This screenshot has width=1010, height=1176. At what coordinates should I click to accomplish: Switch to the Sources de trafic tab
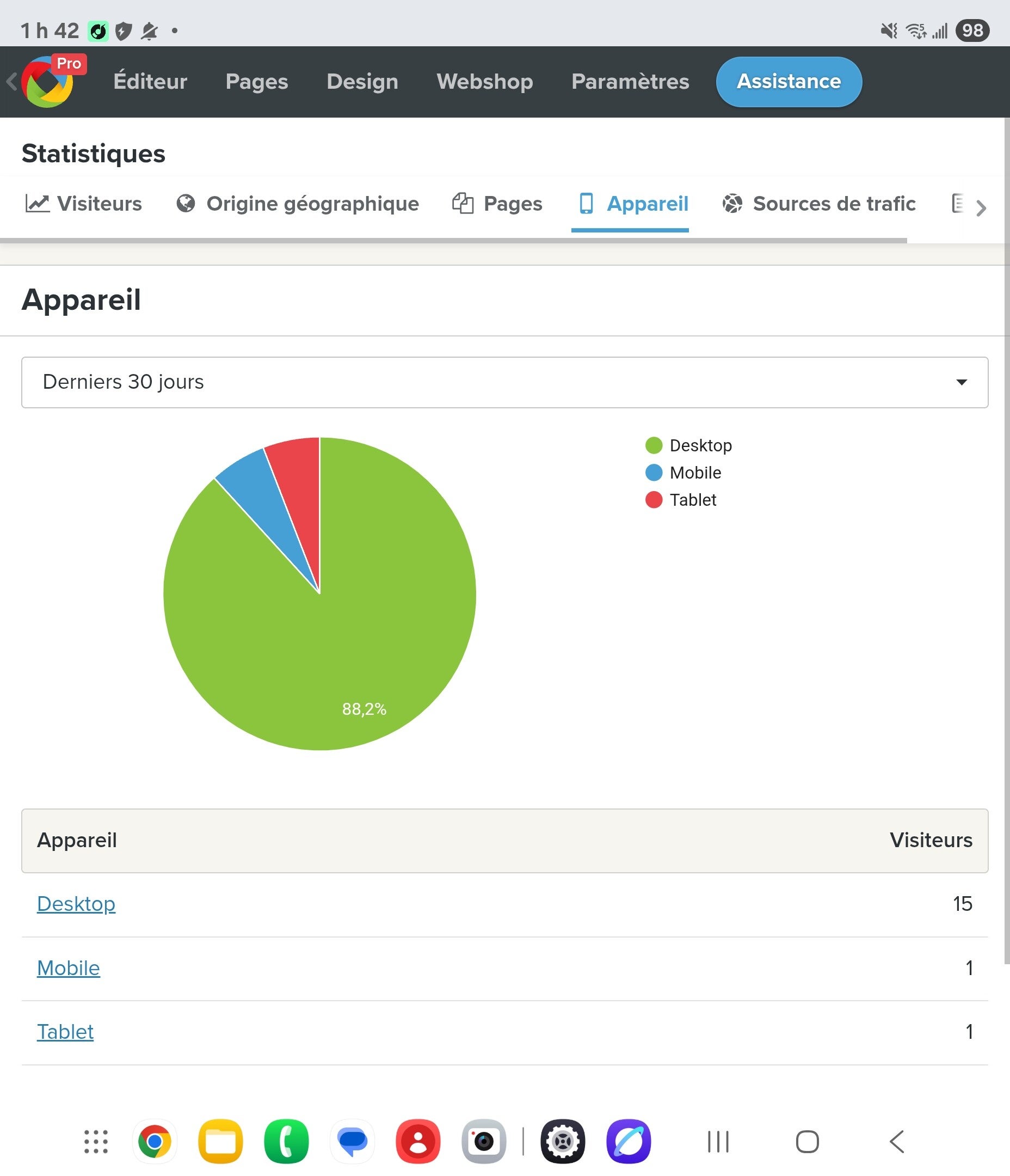819,203
